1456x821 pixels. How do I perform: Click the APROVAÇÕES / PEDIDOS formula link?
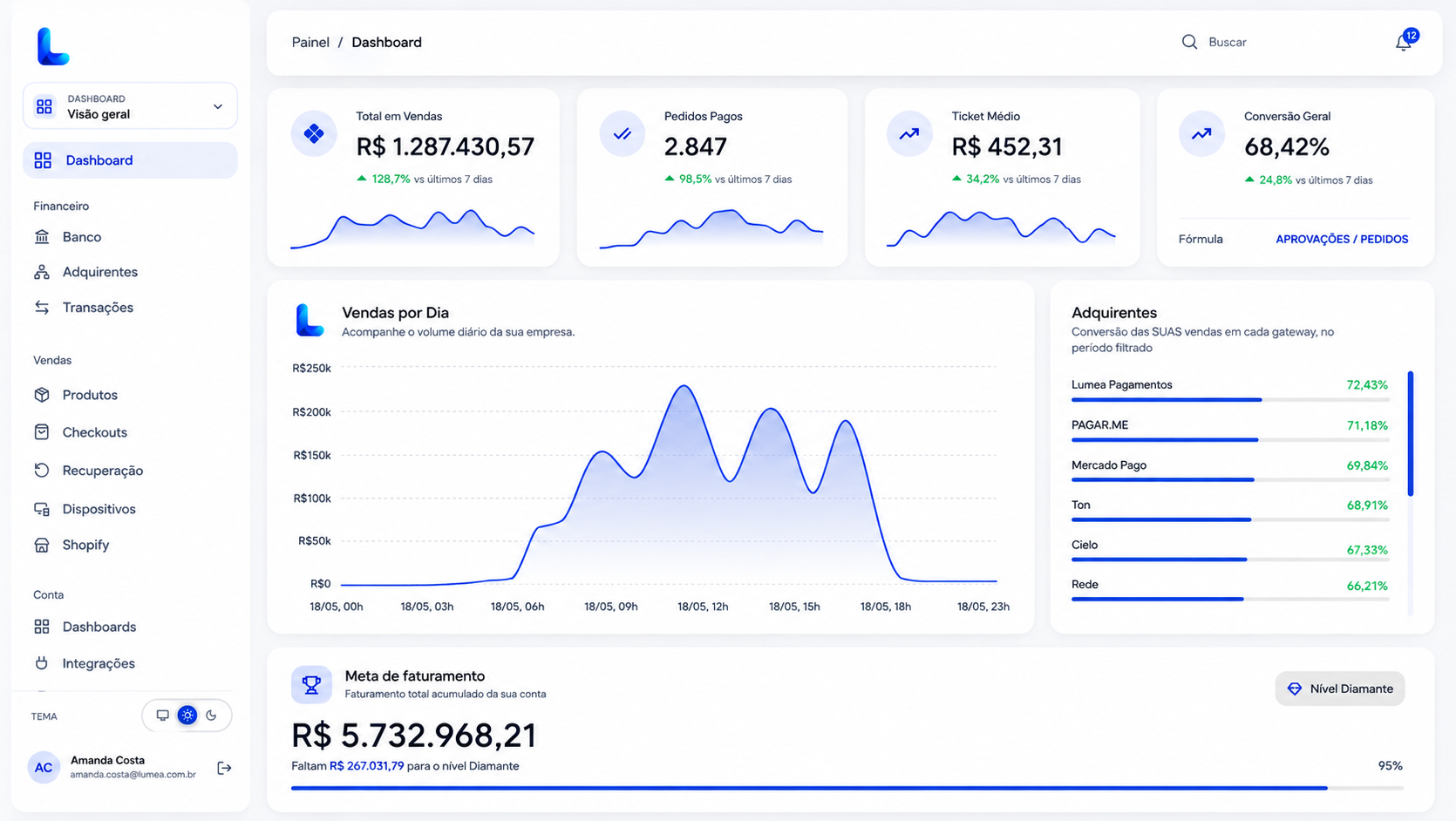pyautogui.click(x=1342, y=239)
